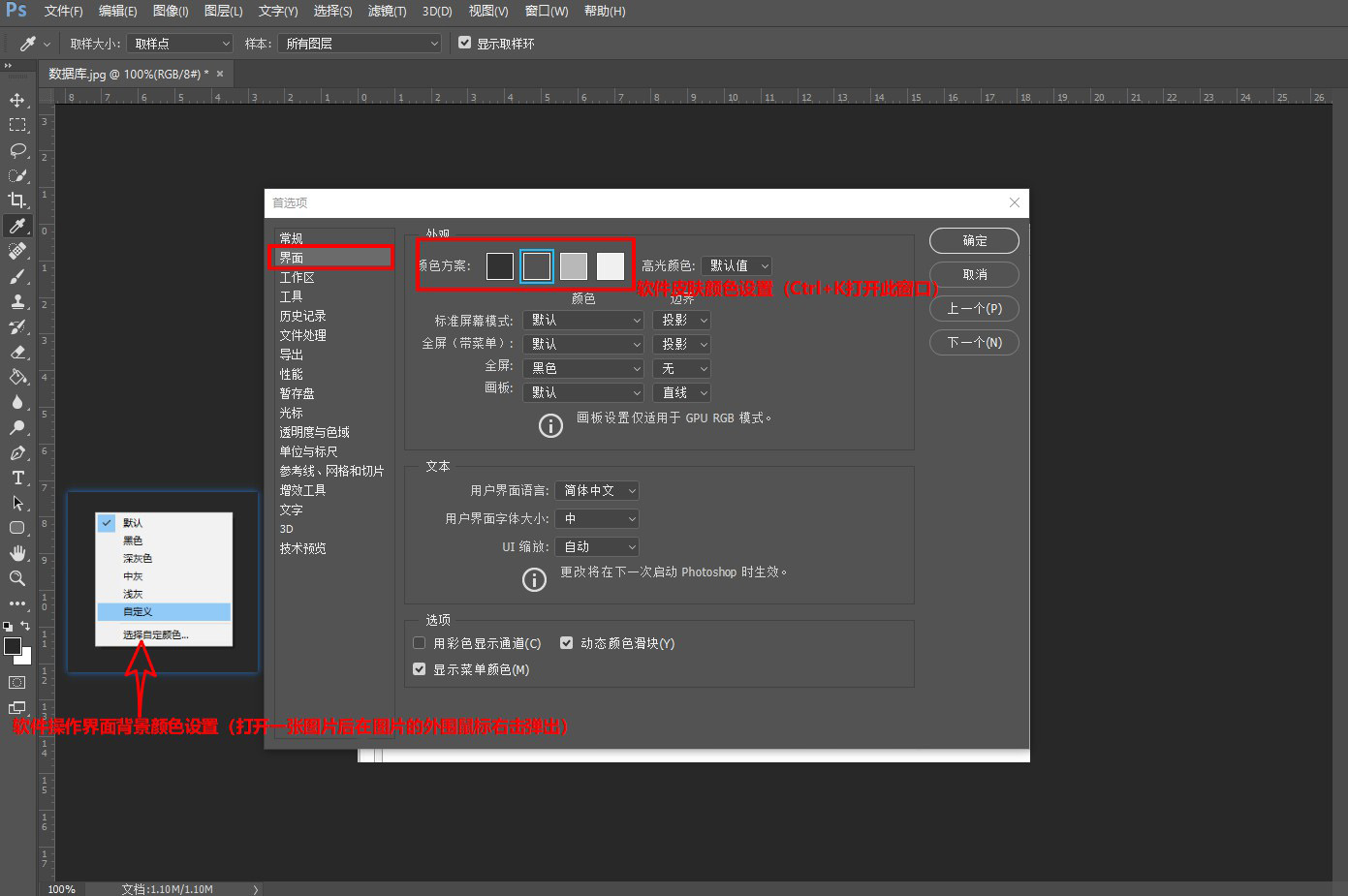Open 画板 直线 border dropdown
This screenshot has height=896, width=1348.
point(682,392)
